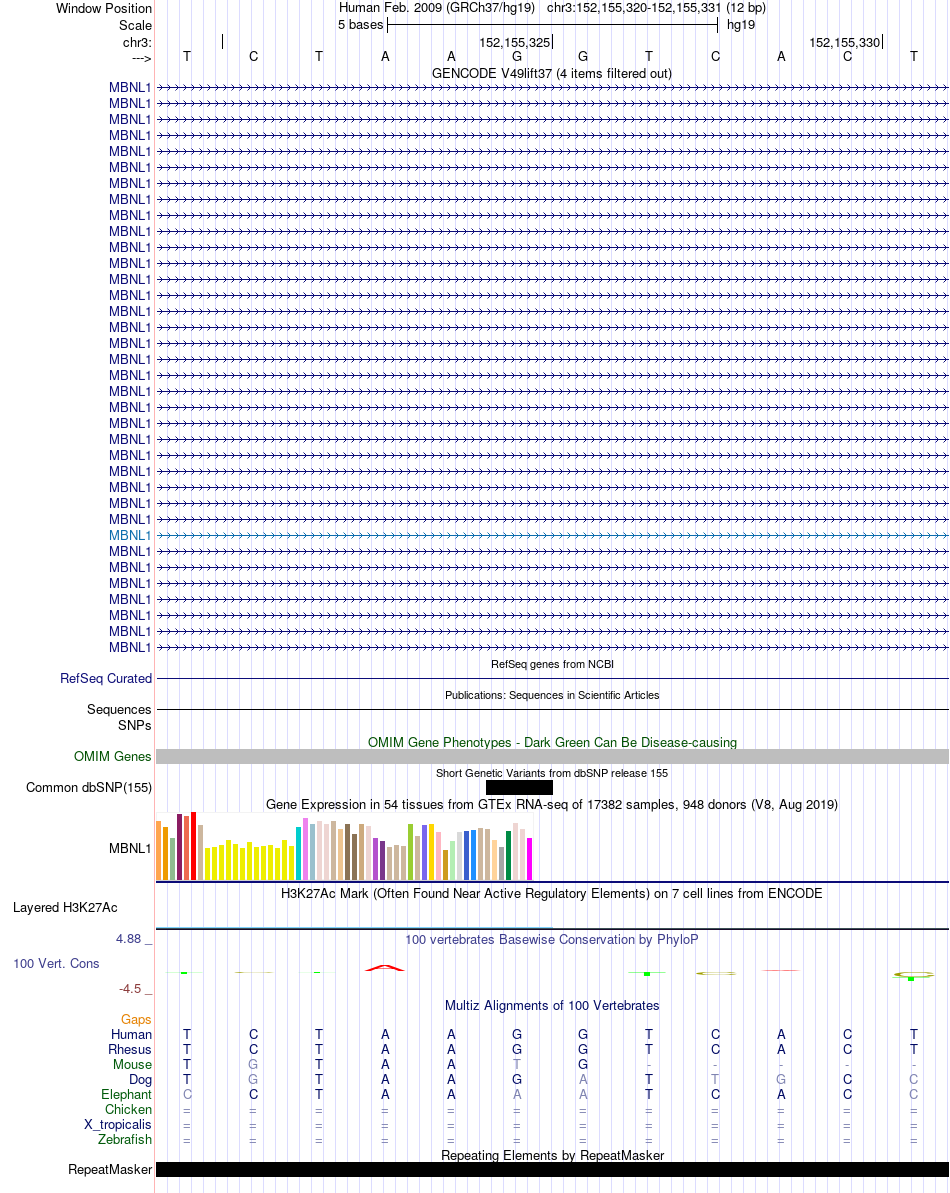Click the 'chr3:' ruler label
This screenshot has width=950, height=1193.
[137, 43]
